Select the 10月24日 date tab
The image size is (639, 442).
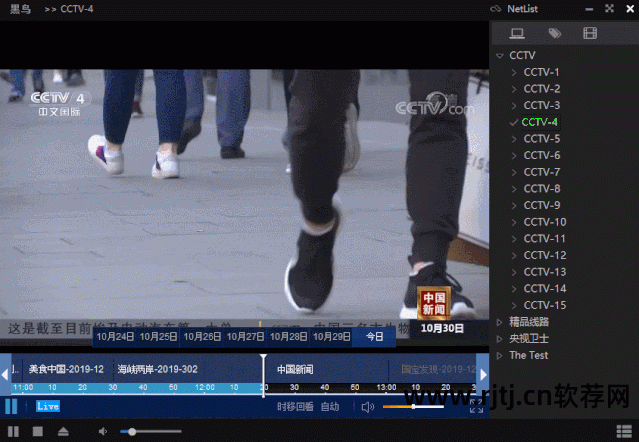click(x=115, y=336)
